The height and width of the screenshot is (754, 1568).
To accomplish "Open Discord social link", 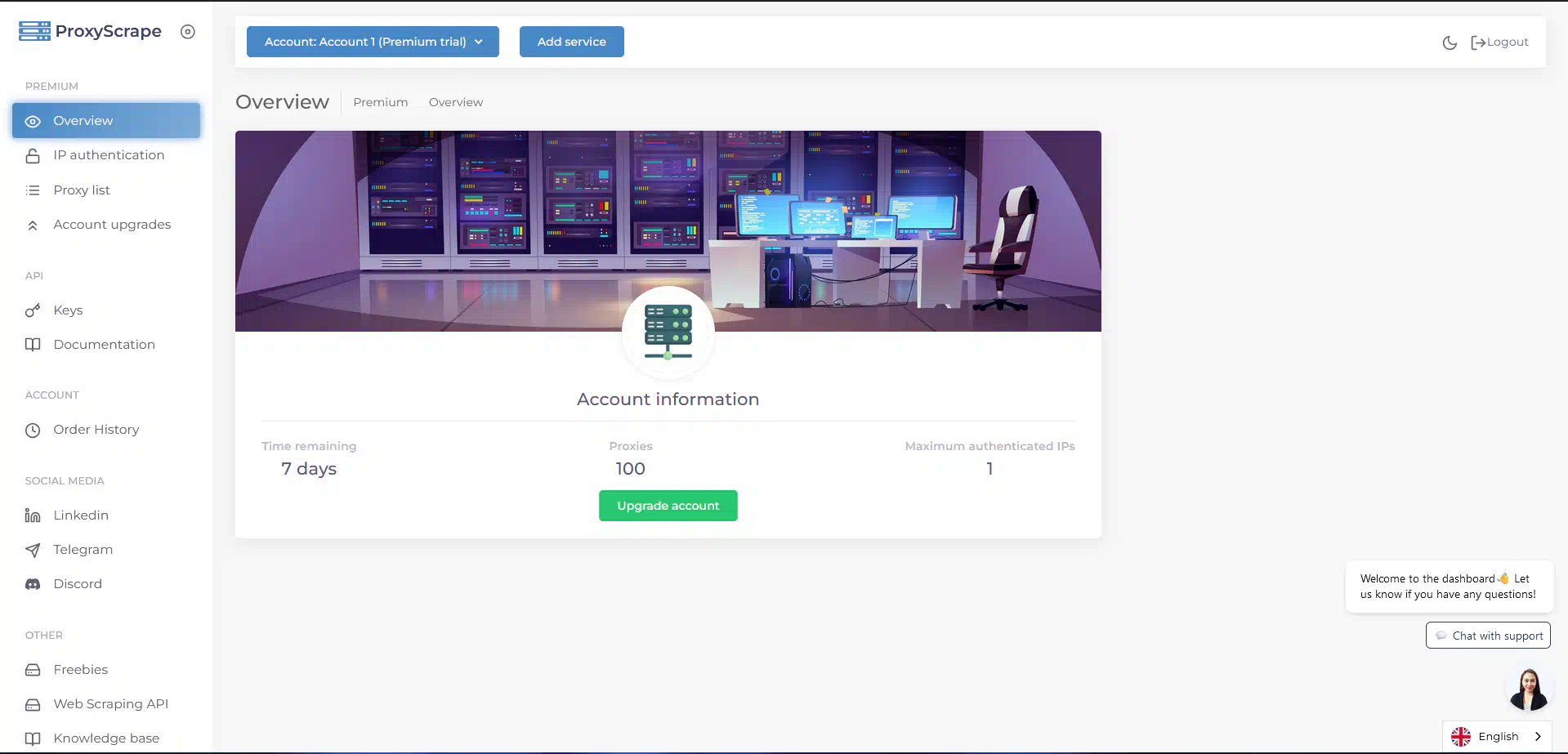I will 106,584.
